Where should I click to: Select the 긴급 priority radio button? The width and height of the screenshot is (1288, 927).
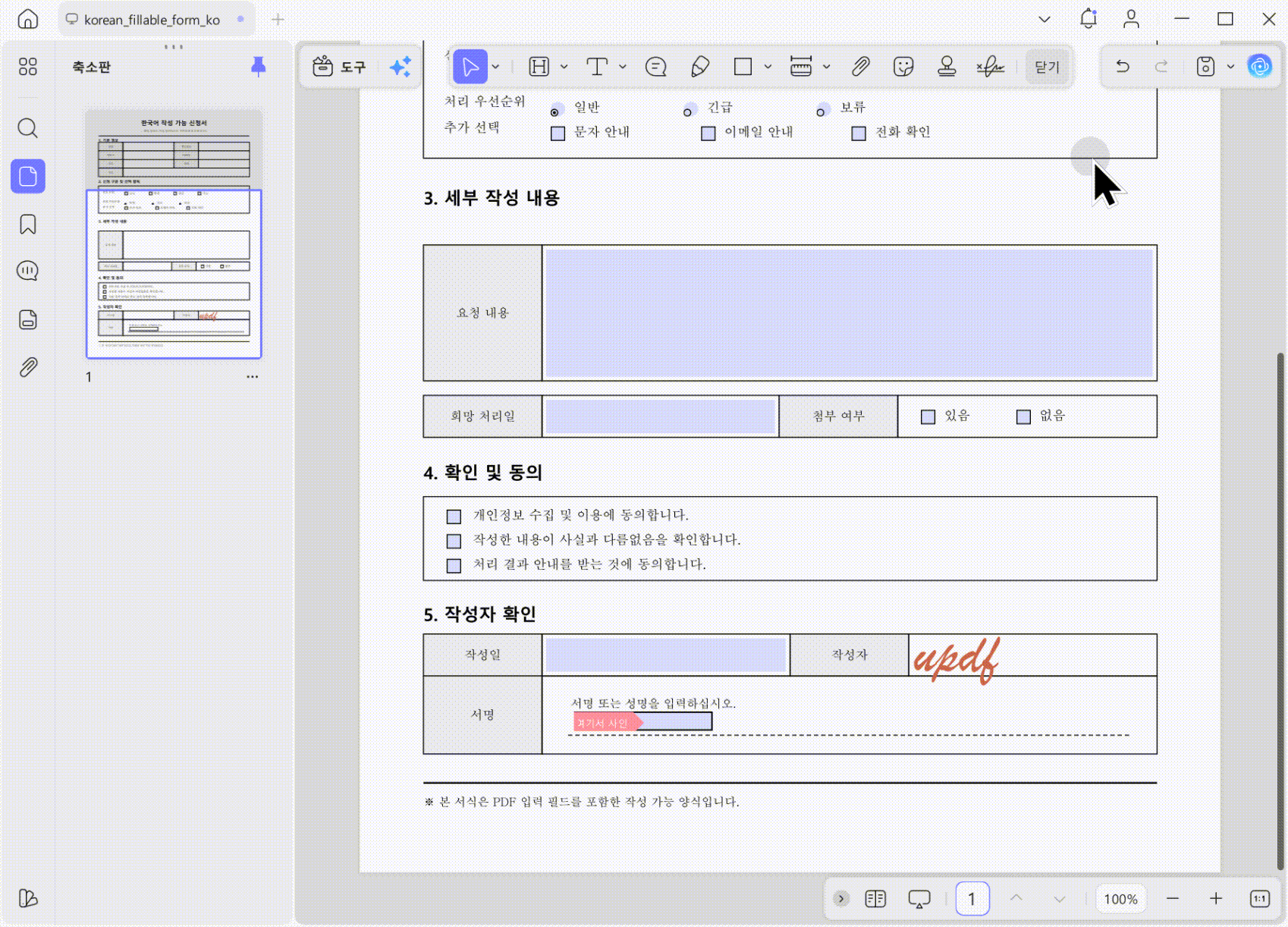(x=689, y=110)
